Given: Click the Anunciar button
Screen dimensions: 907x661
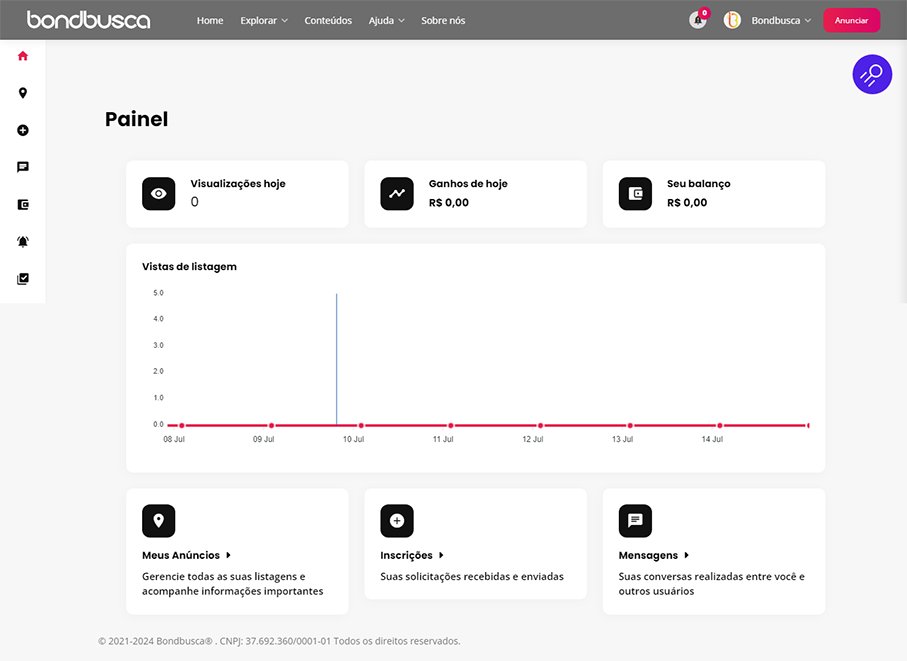Looking at the screenshot, I should pyautogui.click(x=851, y=20).
